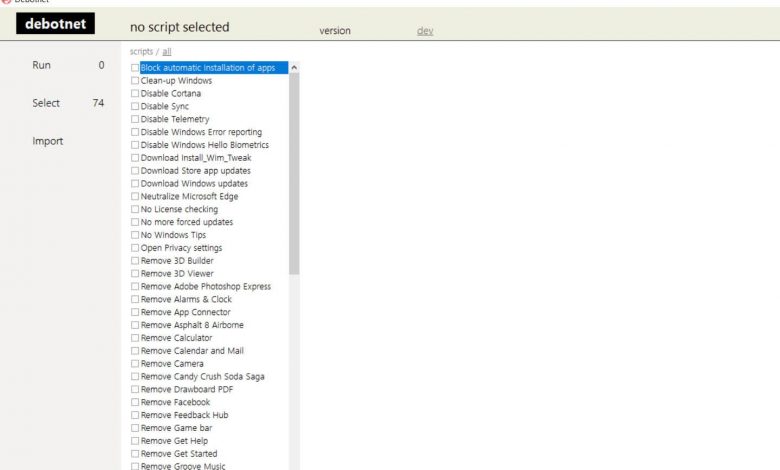Select the No Windows Tips row

click(173, 235)
